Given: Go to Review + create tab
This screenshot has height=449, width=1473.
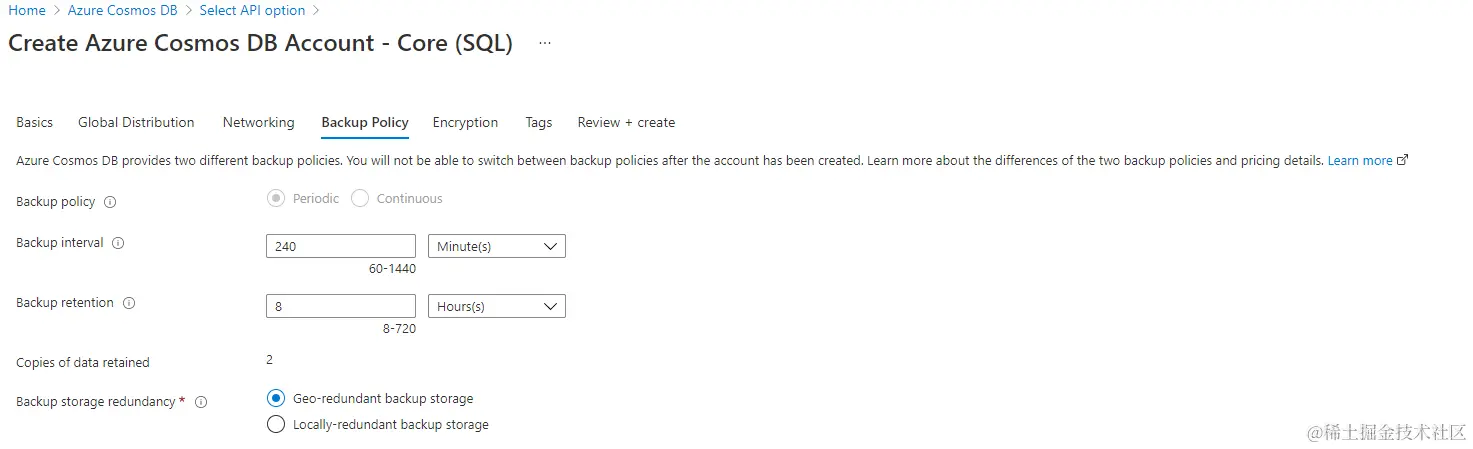Looking at the screenshot, I should point(626,122).
